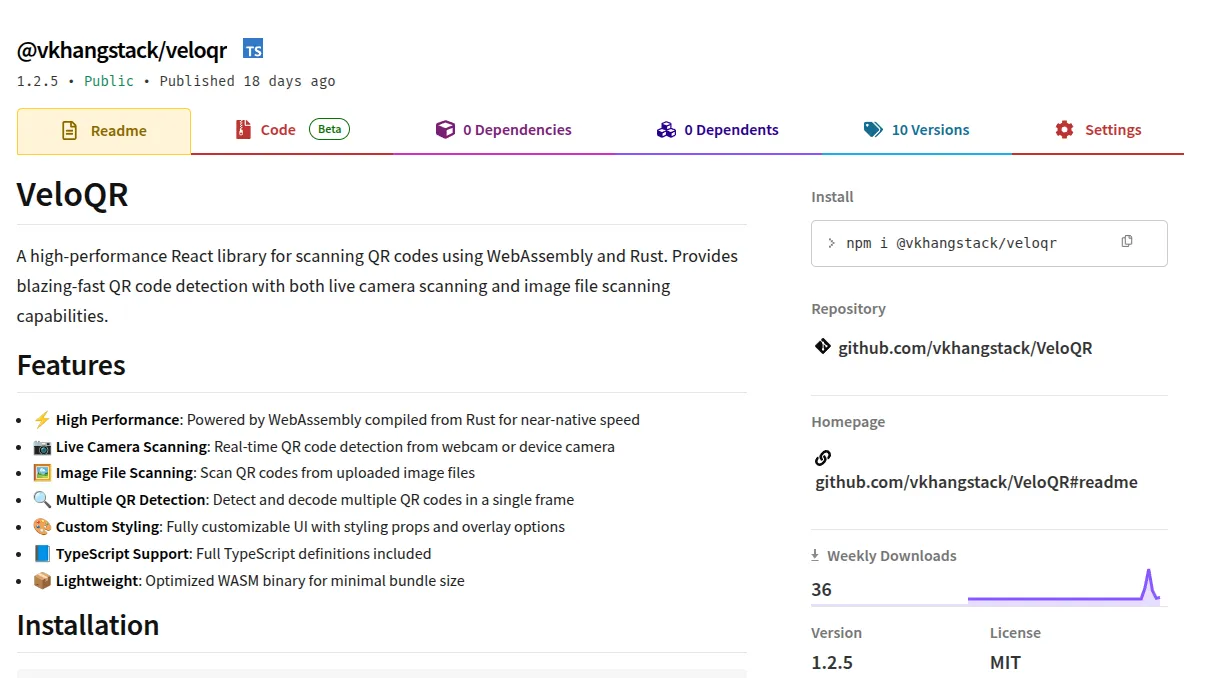Click the Versions tags icon

873,130
